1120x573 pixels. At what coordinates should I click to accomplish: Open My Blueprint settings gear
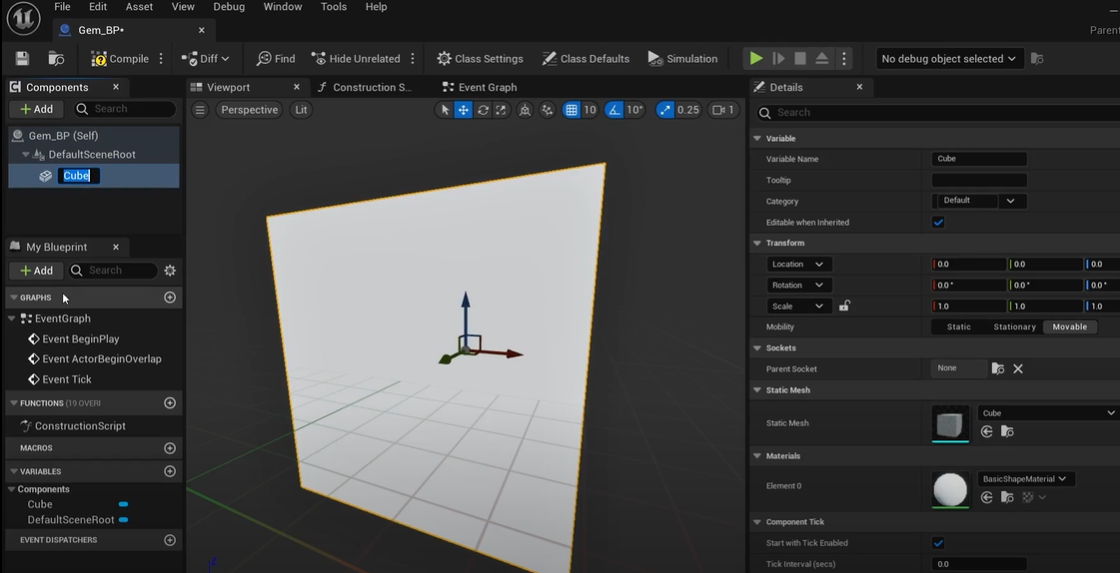tap(170, 271)
